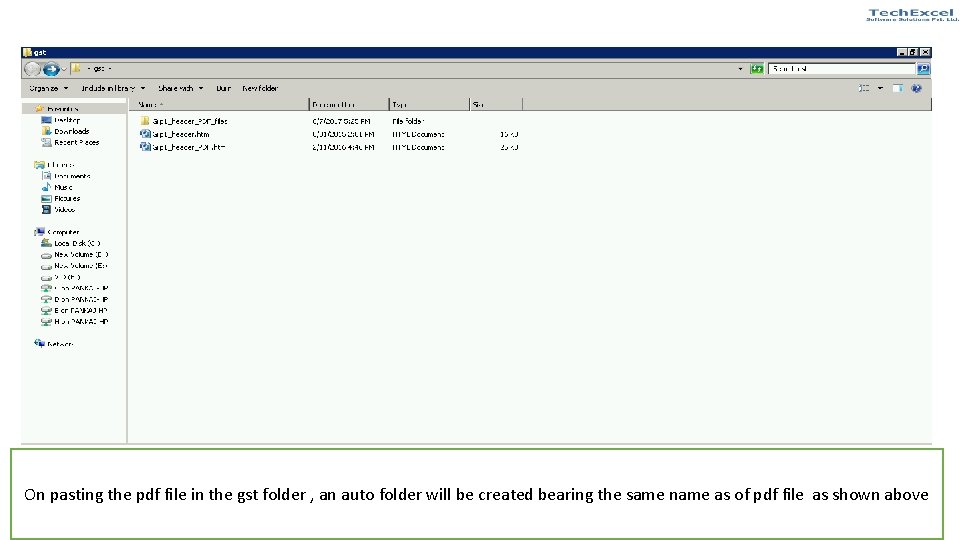The width and height of the screenshot is (960, 540).
Task: Open the Videos library
Action: coord(64,209)
